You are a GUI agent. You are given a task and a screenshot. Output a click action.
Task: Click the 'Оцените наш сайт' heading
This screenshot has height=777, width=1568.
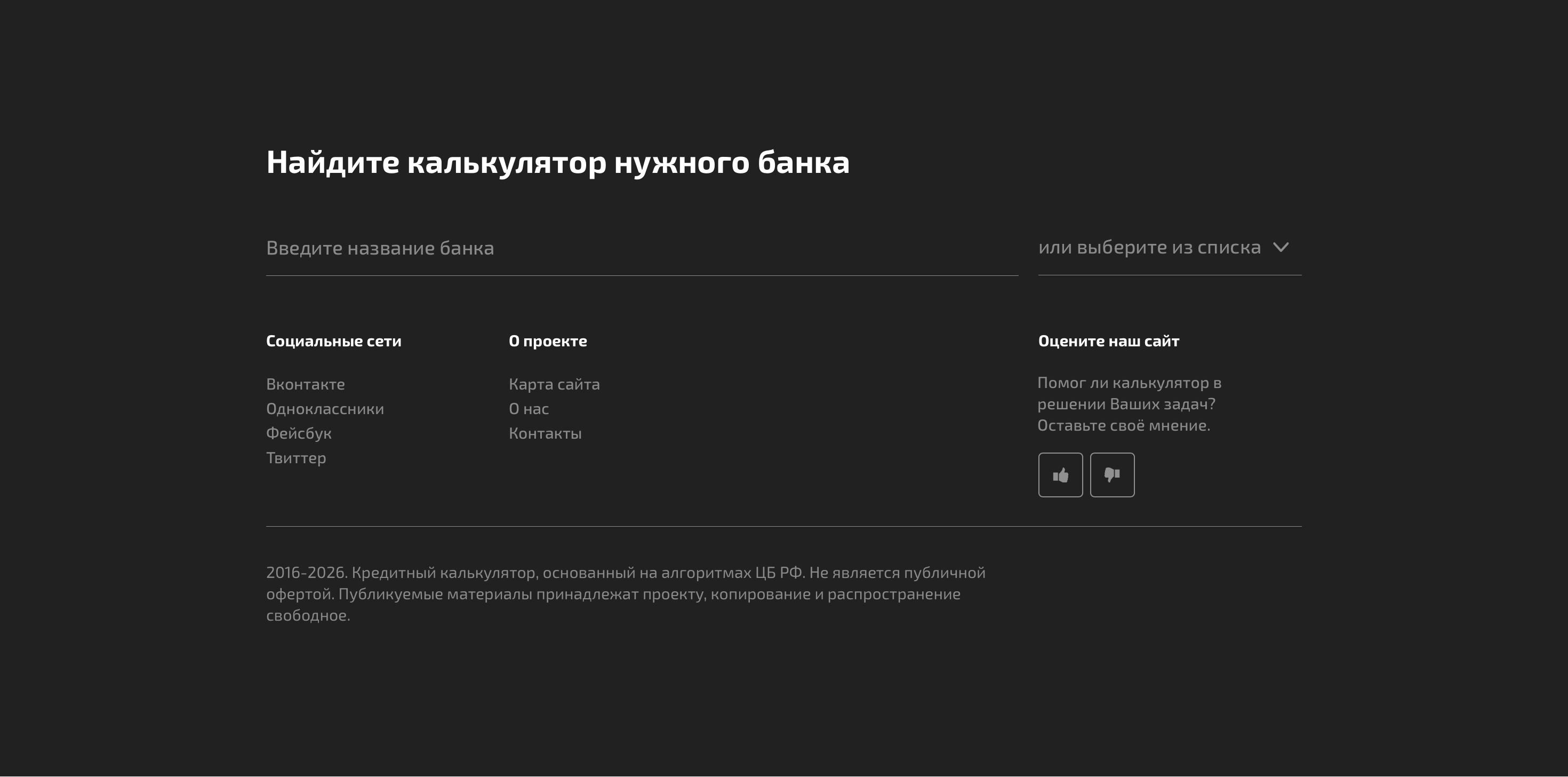[1108, 341]
